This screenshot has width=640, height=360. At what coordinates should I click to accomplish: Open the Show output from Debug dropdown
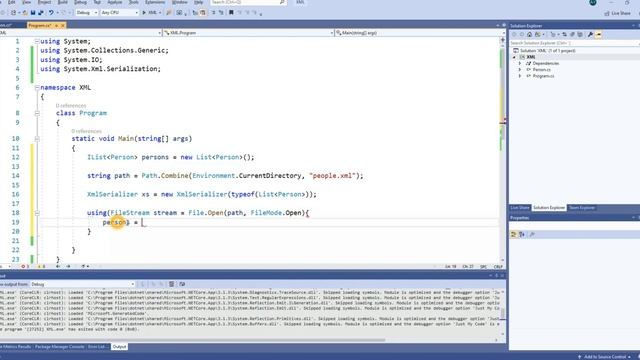click(x=82, y=284)
